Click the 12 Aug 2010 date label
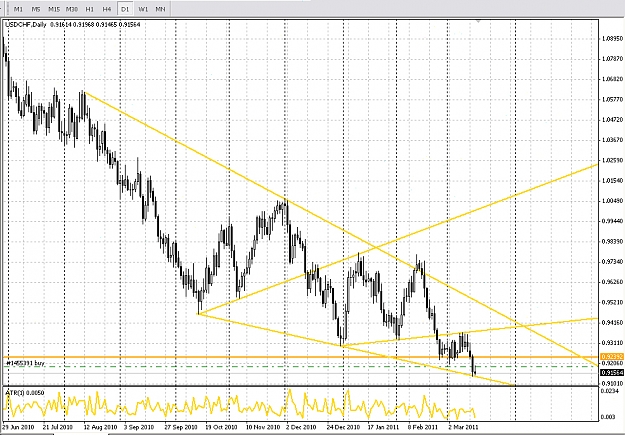The height and width of the screenshot is (435, 625). pyautogui.click(x=100, y=427)
